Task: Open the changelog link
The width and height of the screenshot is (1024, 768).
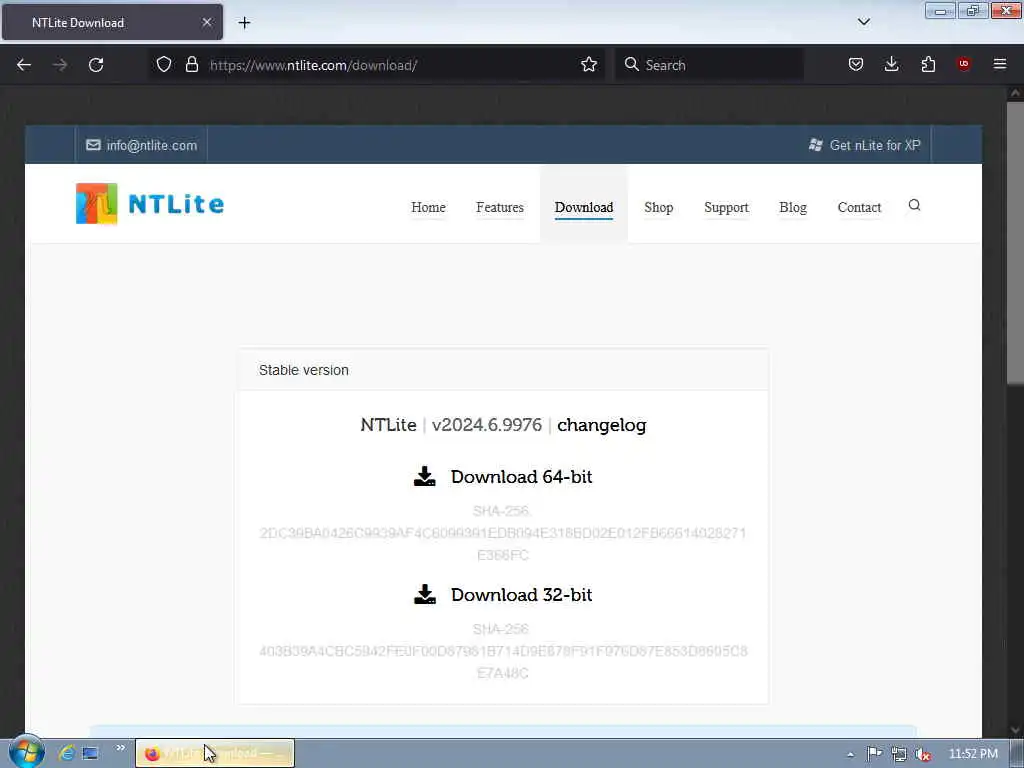Action: click(601, 425)
